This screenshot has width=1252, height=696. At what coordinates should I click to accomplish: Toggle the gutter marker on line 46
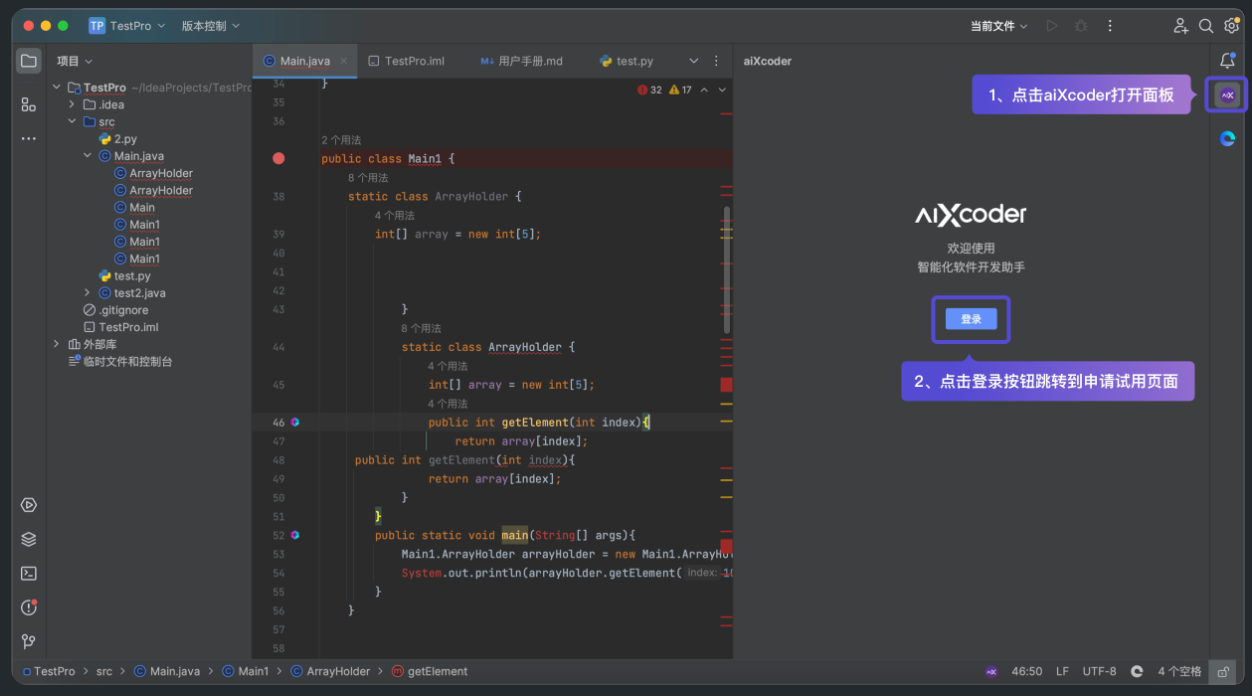(x=294, y=422)
